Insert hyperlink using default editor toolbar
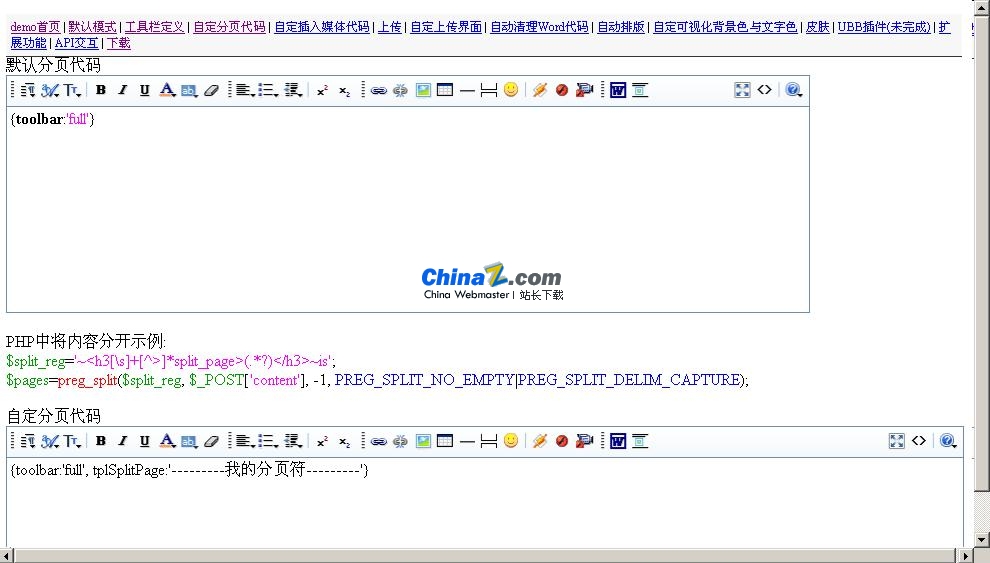Screen dimensions: 990x563 [x=378, y=90]
